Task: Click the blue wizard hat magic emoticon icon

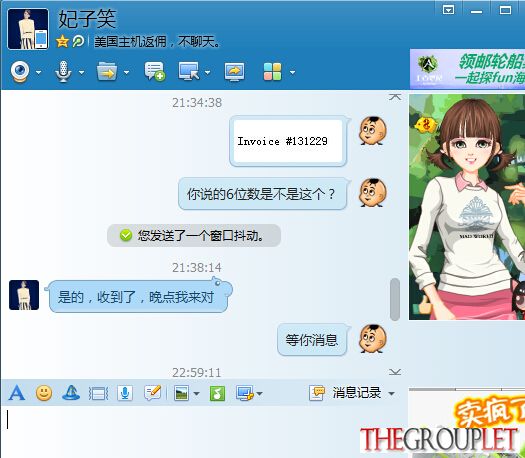Action: [x=71, y=393]
